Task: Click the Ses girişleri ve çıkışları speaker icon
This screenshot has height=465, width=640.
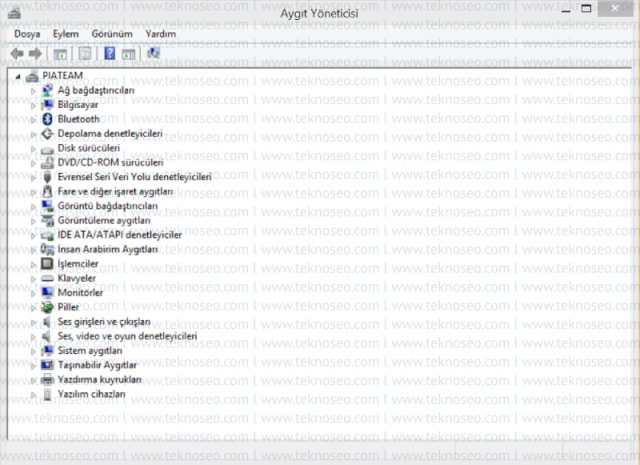Action: pyautogui.click(x=47, y=322)
